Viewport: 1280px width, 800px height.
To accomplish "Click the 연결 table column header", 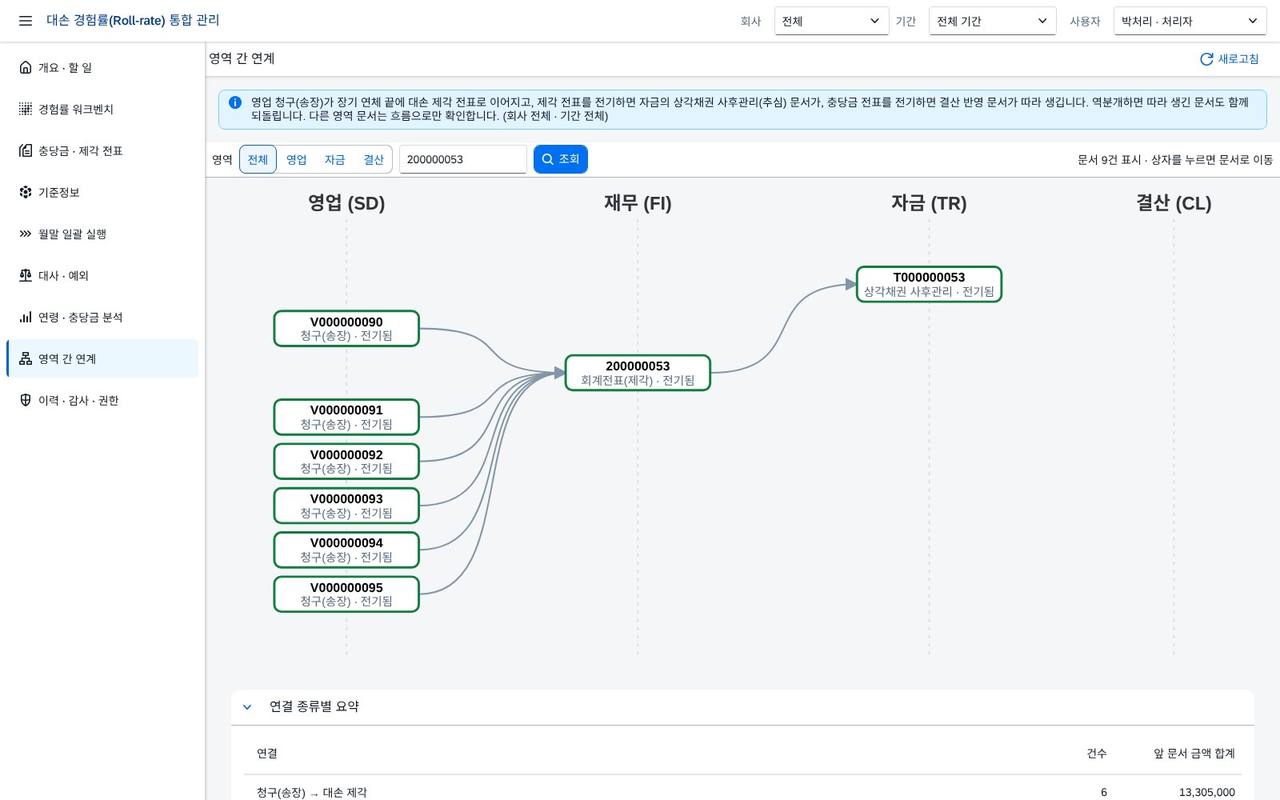I will (x=267, y=753).
